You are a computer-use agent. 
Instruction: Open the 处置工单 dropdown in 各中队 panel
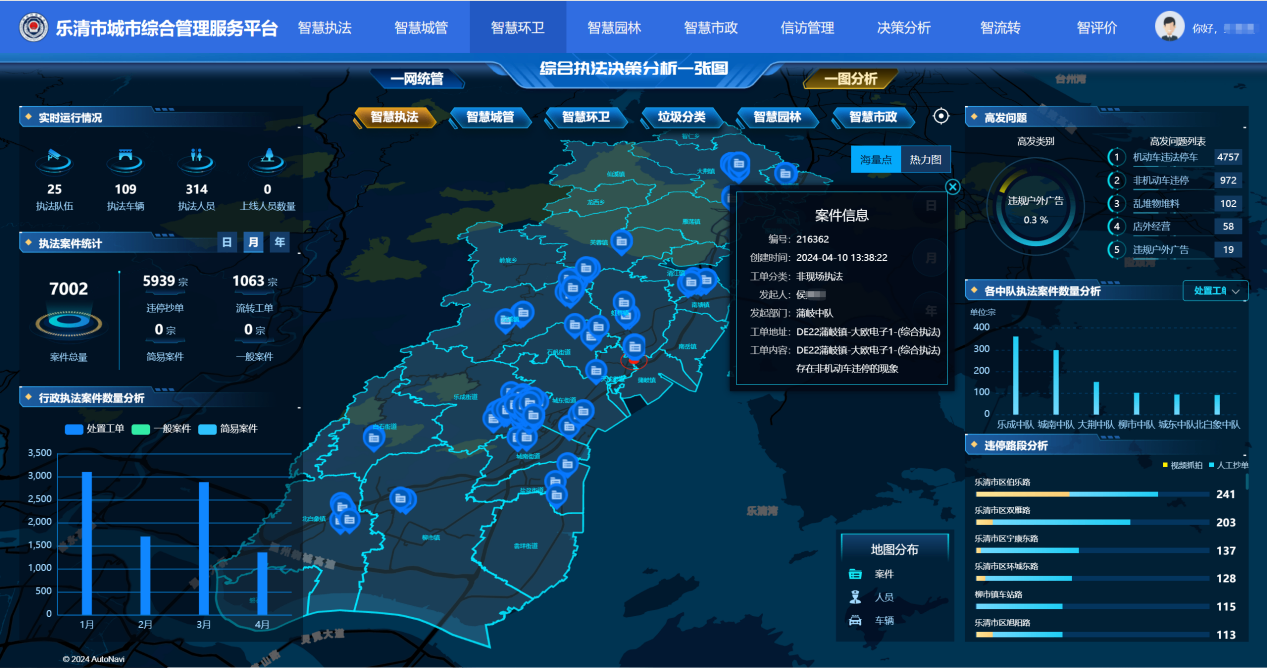coord(1215,291)
